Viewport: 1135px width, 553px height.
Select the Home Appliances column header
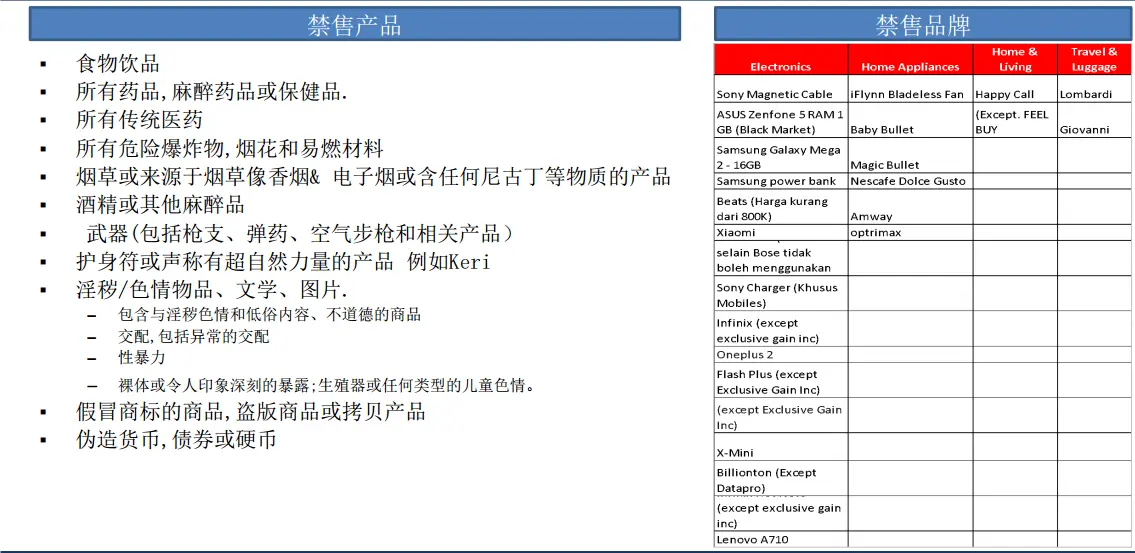tap(910, 67)
